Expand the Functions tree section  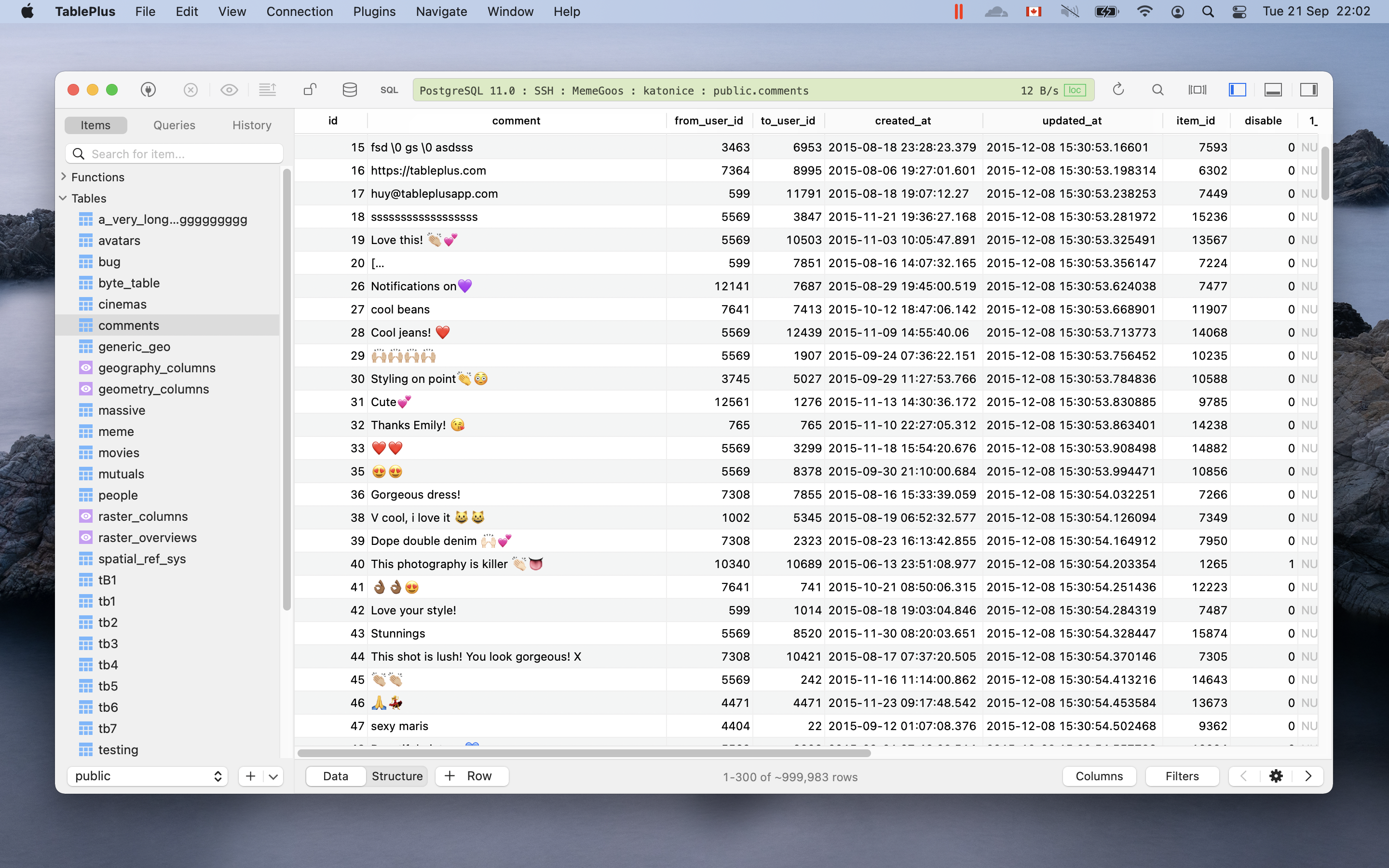click(62, 176)
